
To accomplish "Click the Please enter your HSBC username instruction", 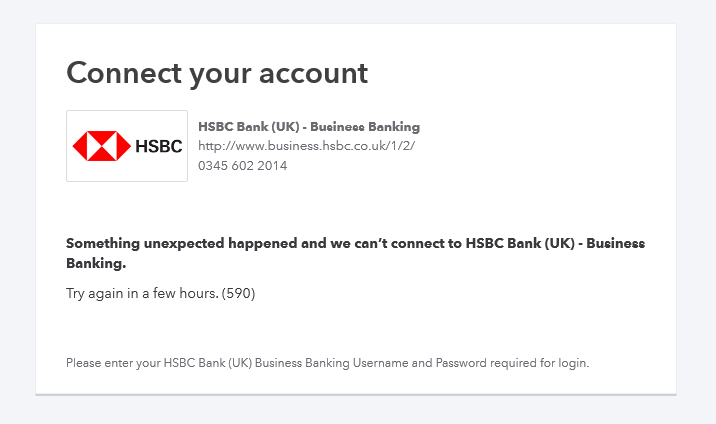I will [x=327, y=363].
